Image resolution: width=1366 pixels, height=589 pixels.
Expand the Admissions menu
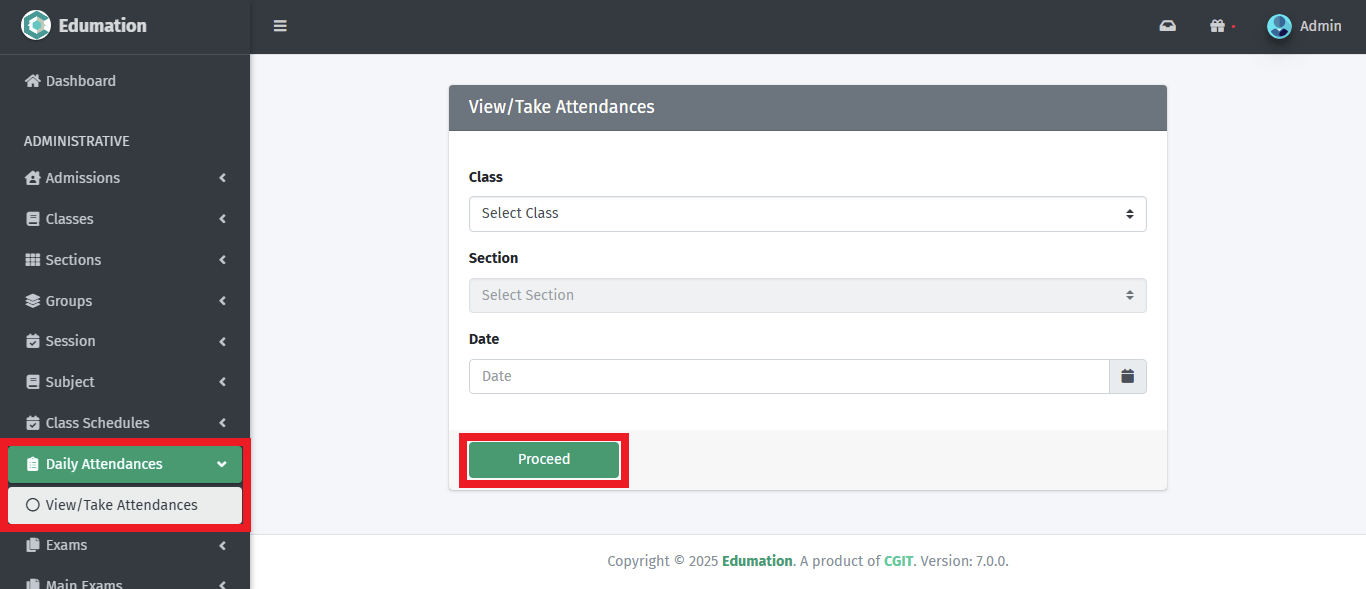[125, 178]
